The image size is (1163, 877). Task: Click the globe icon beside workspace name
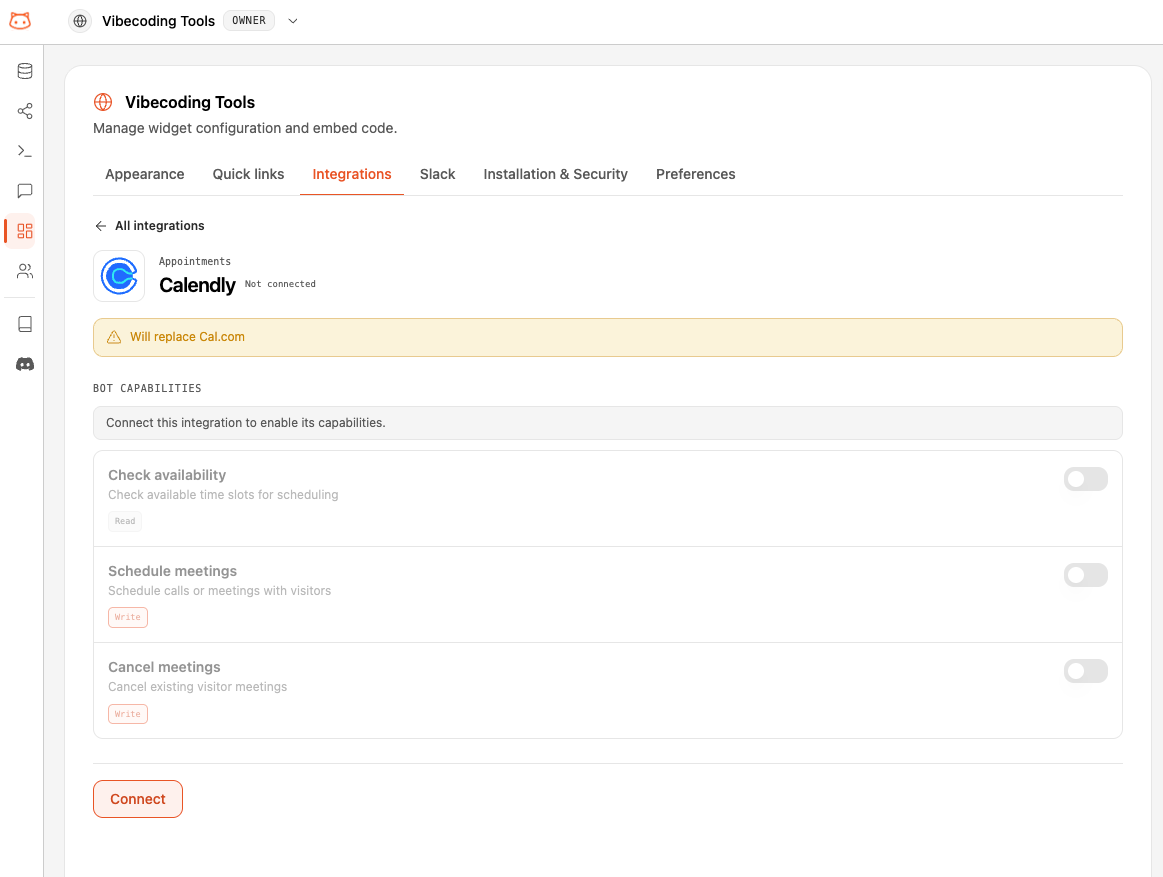click(x=80, y=21)
